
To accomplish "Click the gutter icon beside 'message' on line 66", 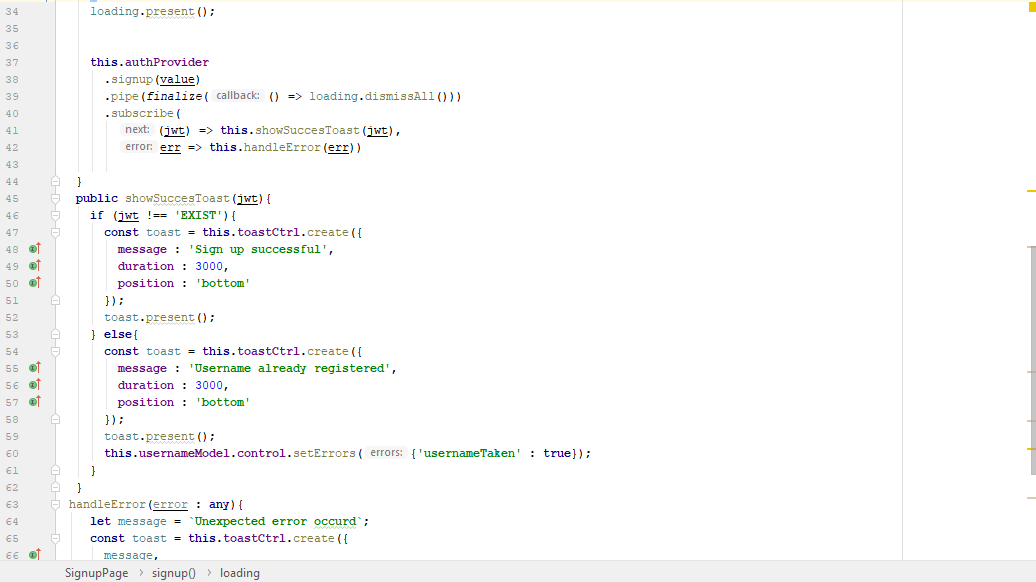I will point(34,555).
